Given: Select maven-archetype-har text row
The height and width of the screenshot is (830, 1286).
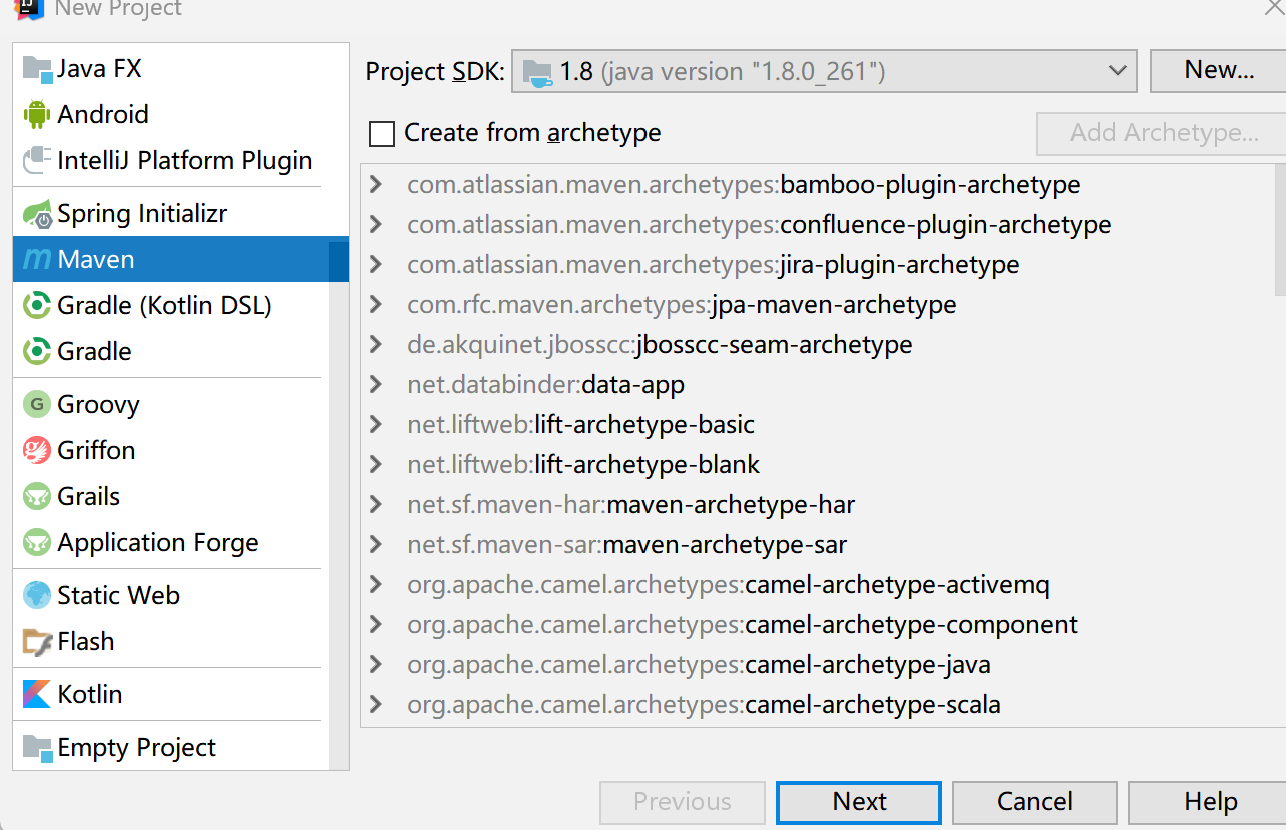Looking at the screenshot, I should click(x=631, y=505).
